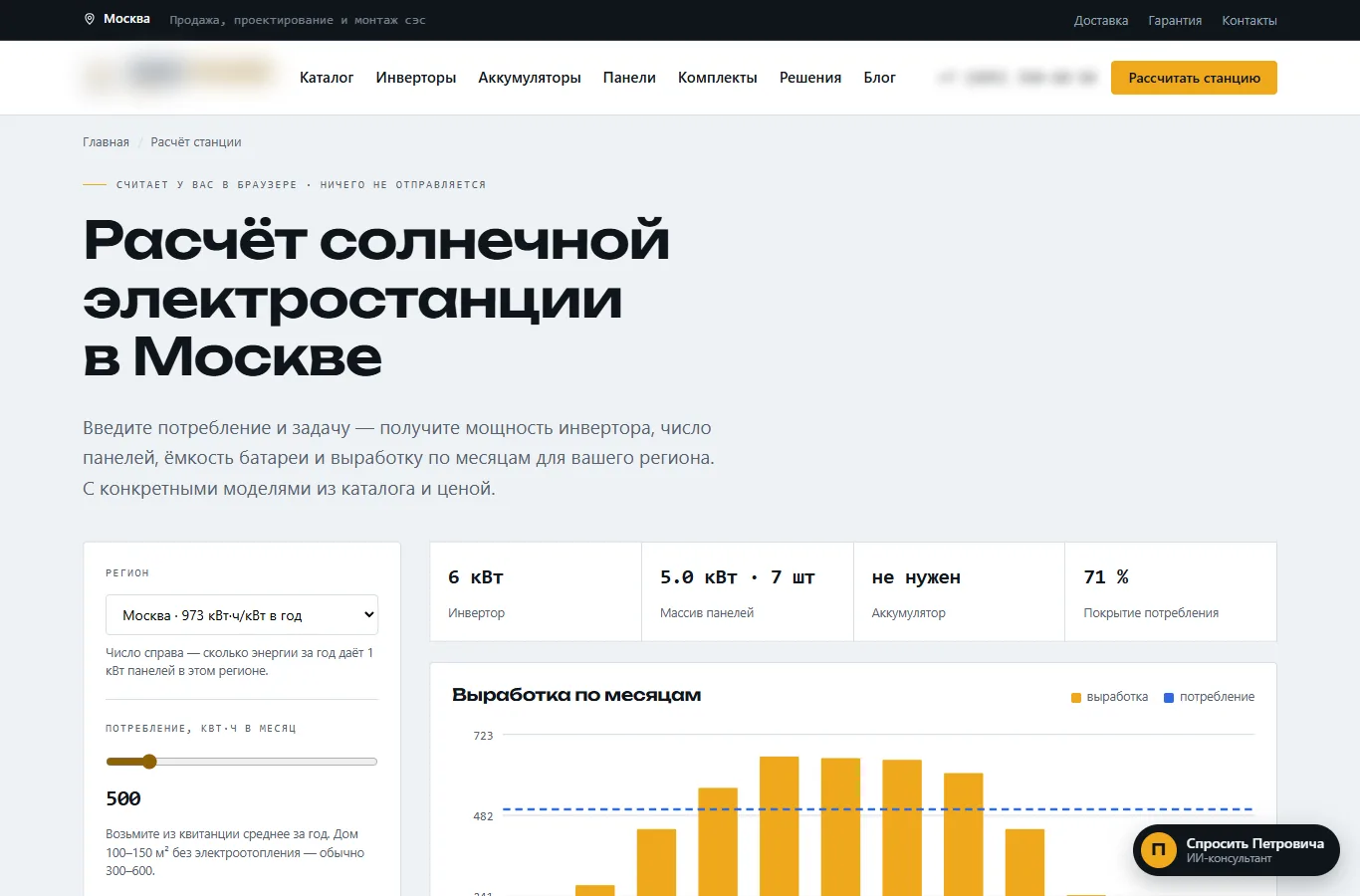Click the blue «потребление» legend square

coord(1169,698)
